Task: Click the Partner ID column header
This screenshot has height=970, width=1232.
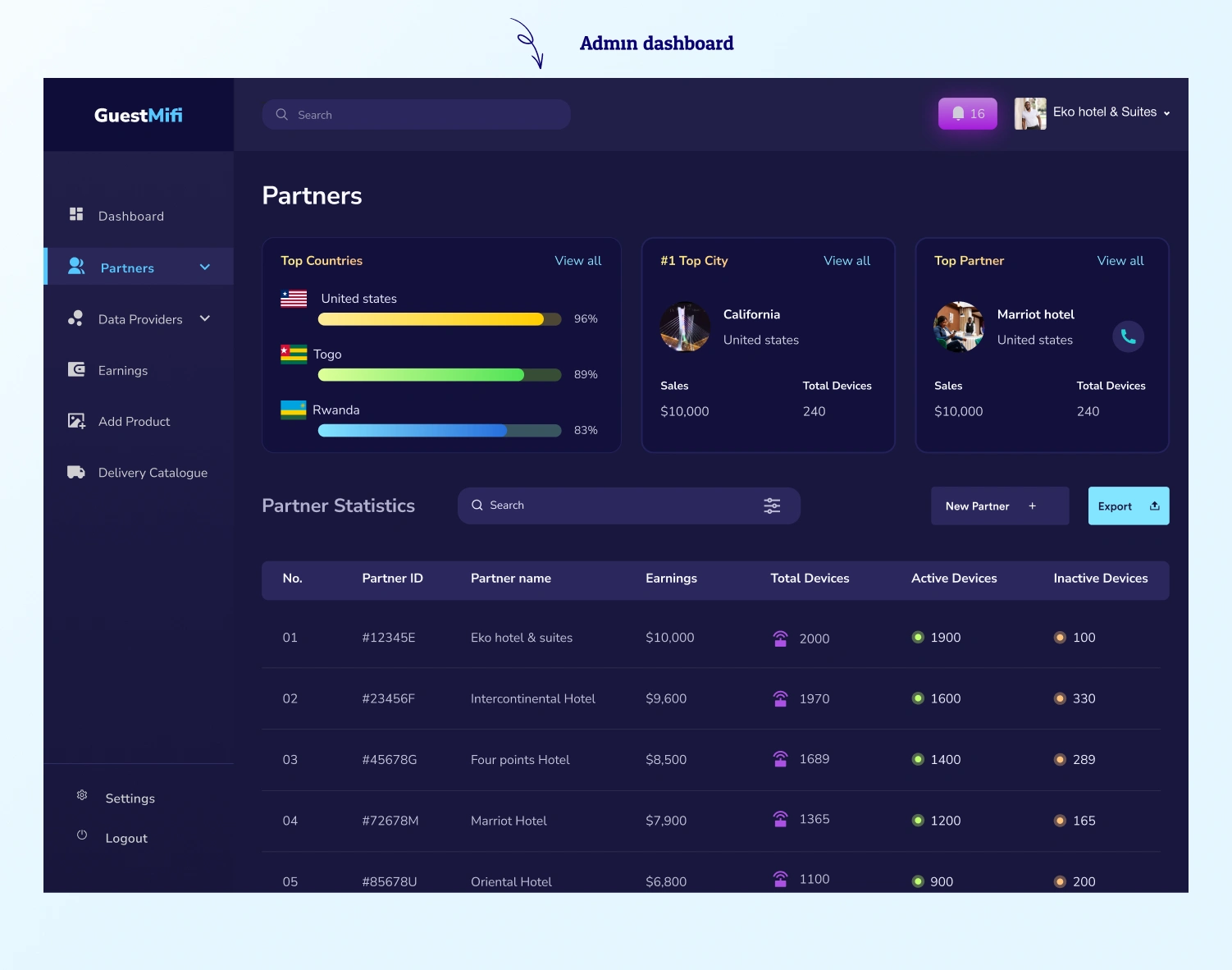Action: (393, 579)
